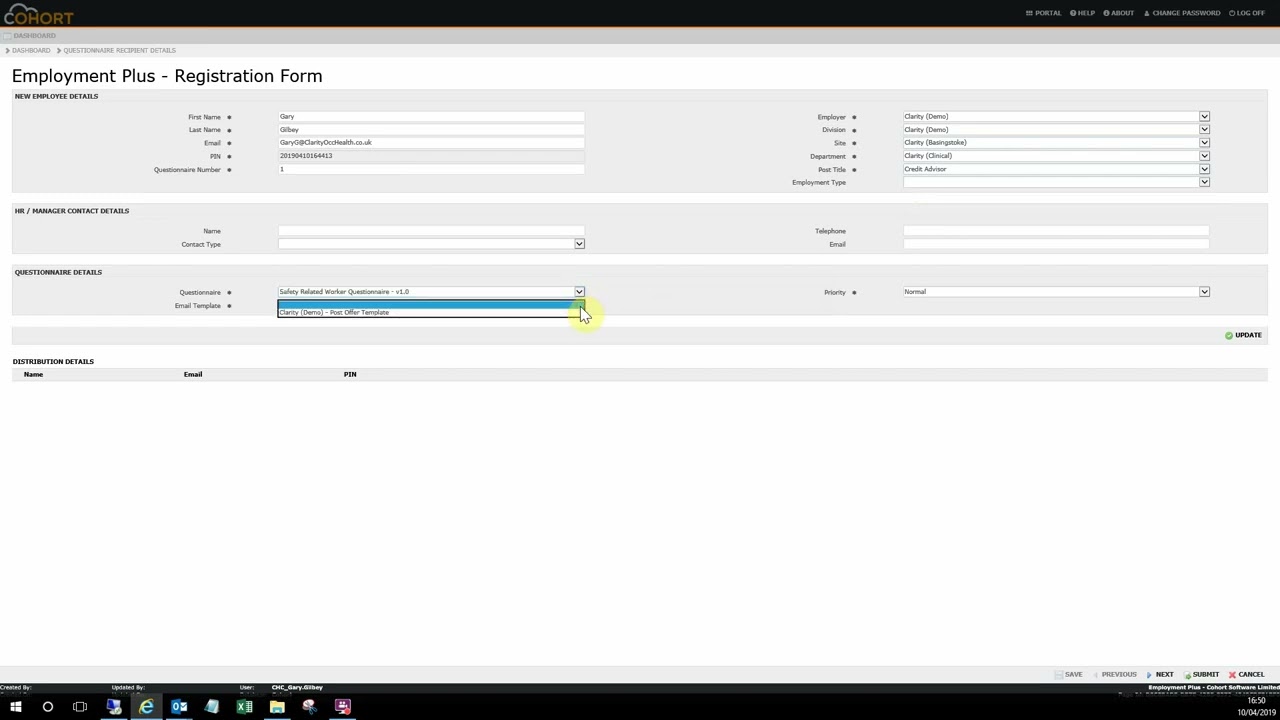The width and height of the screenshot is (1280, 720).
Task: Switch to Internet Explorer in taskbar
Action: [x=146, y=707]
